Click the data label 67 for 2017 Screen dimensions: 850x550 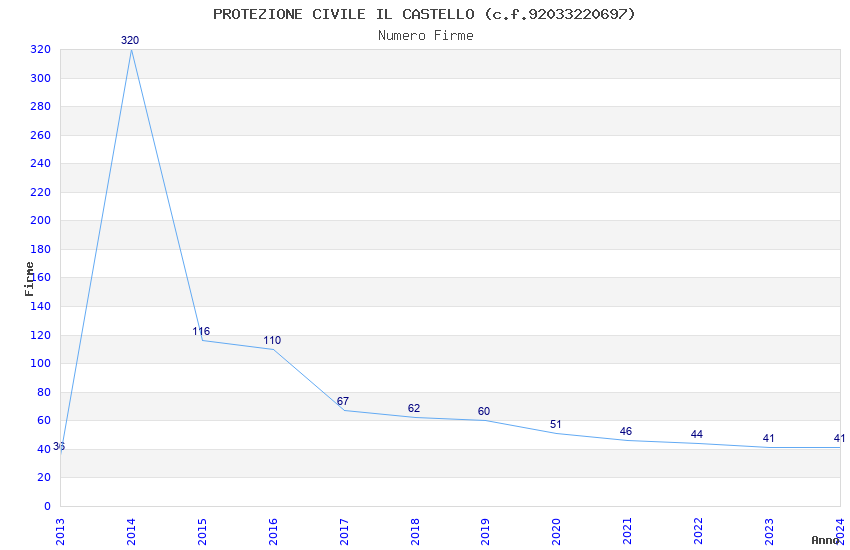pyautogui.click(x=343, y=401)
